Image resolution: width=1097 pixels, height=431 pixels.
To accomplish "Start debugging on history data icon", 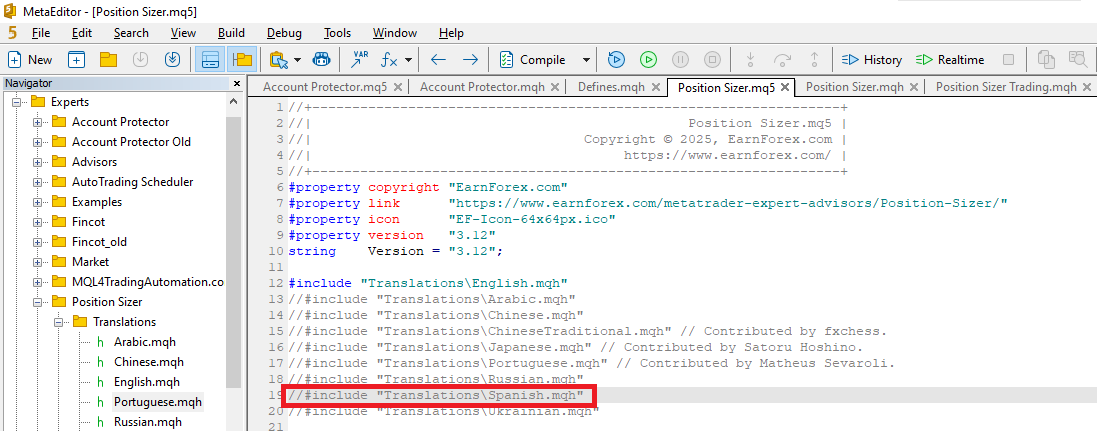I will point(616,59).
